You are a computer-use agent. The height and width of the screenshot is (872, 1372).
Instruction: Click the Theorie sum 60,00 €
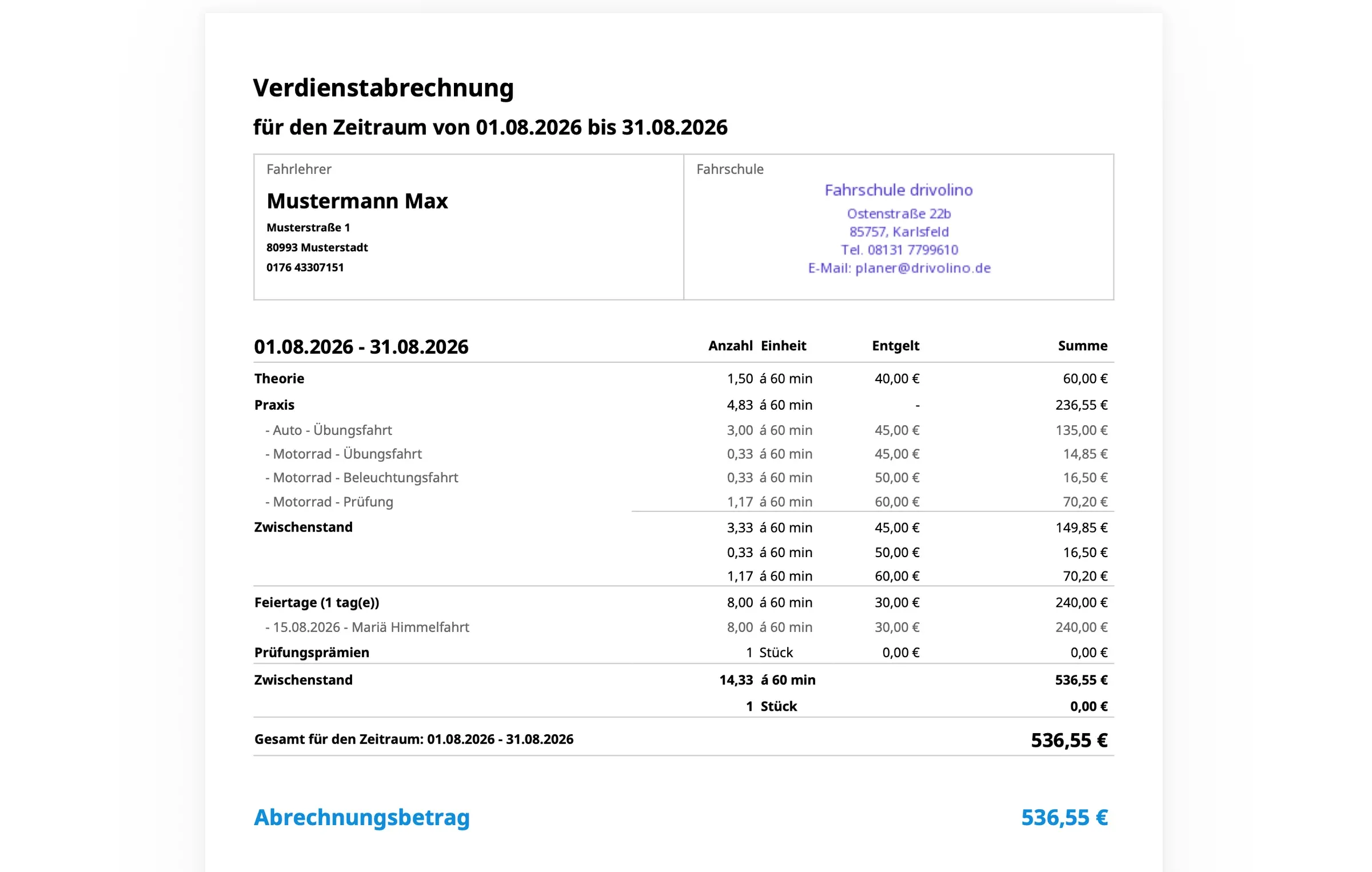coord(1085,378)
